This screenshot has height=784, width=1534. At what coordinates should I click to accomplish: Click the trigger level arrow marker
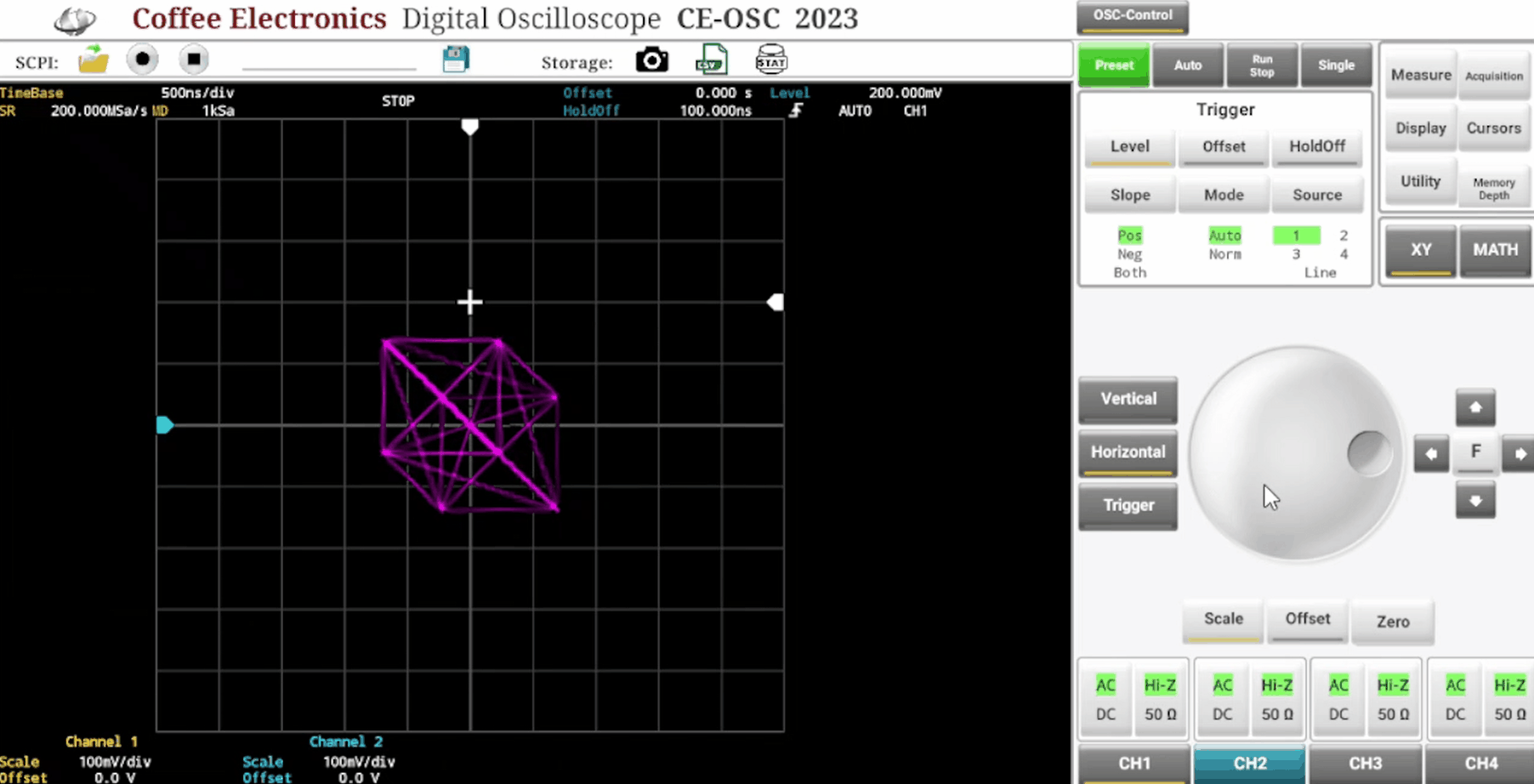click(x=773, y=302)
